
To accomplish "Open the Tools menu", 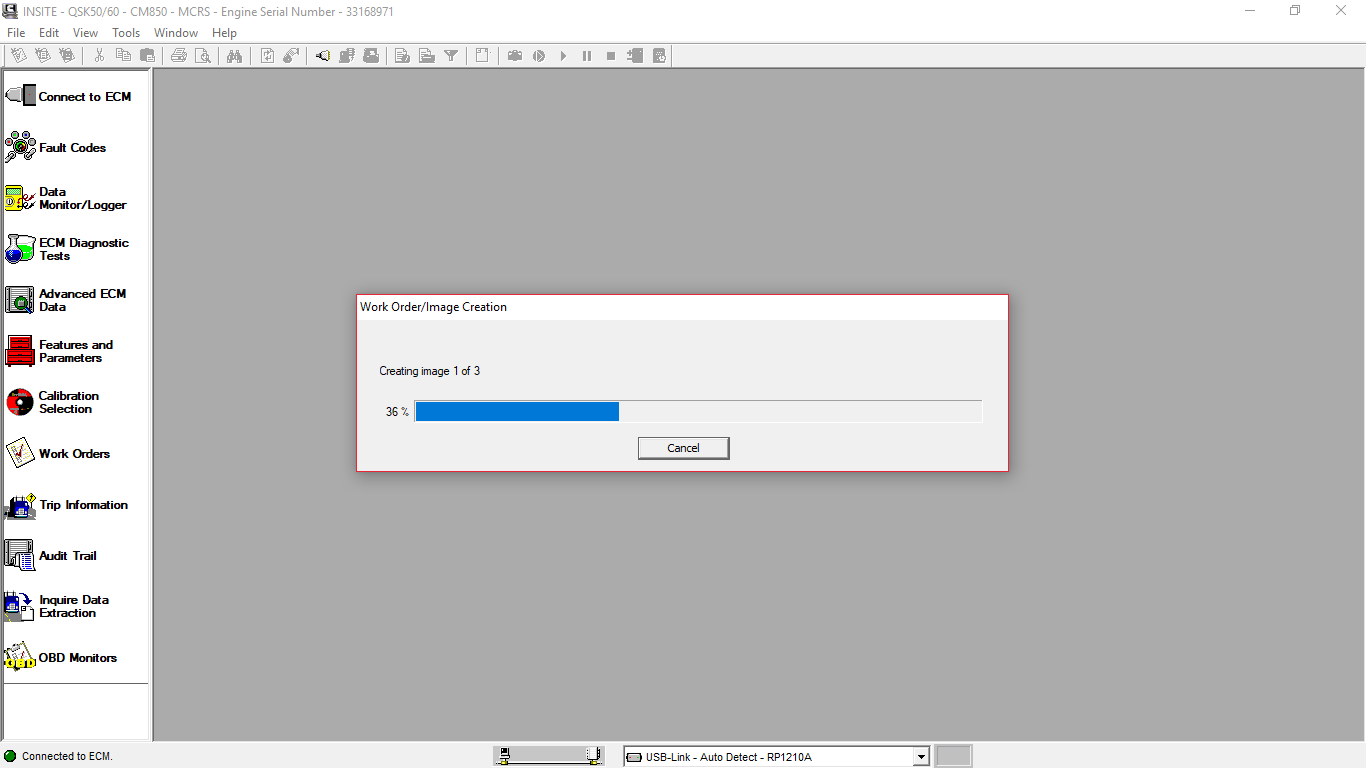I will point(126,33).
